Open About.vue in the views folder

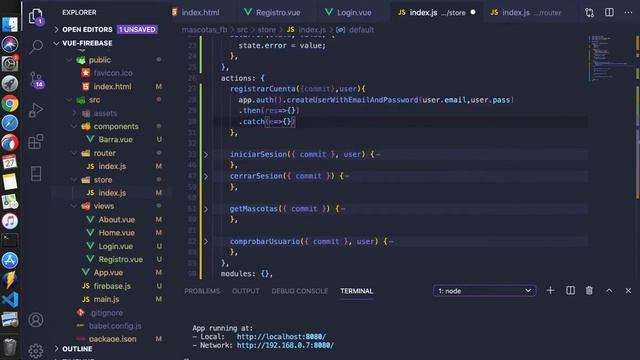point(116,220)
